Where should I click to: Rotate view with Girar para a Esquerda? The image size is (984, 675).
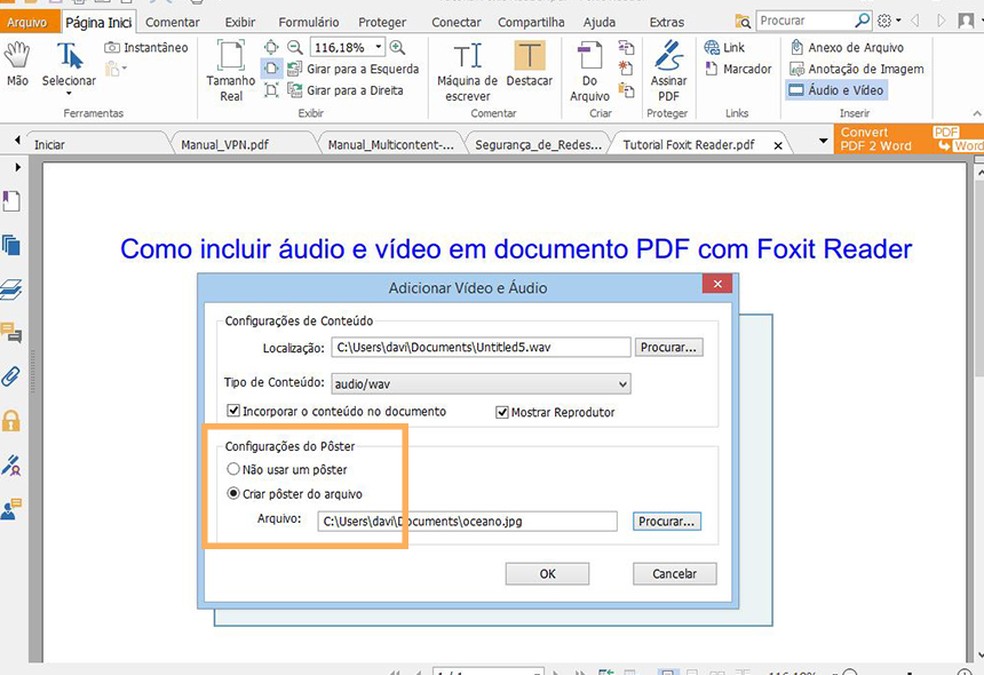tap(353, 69)
